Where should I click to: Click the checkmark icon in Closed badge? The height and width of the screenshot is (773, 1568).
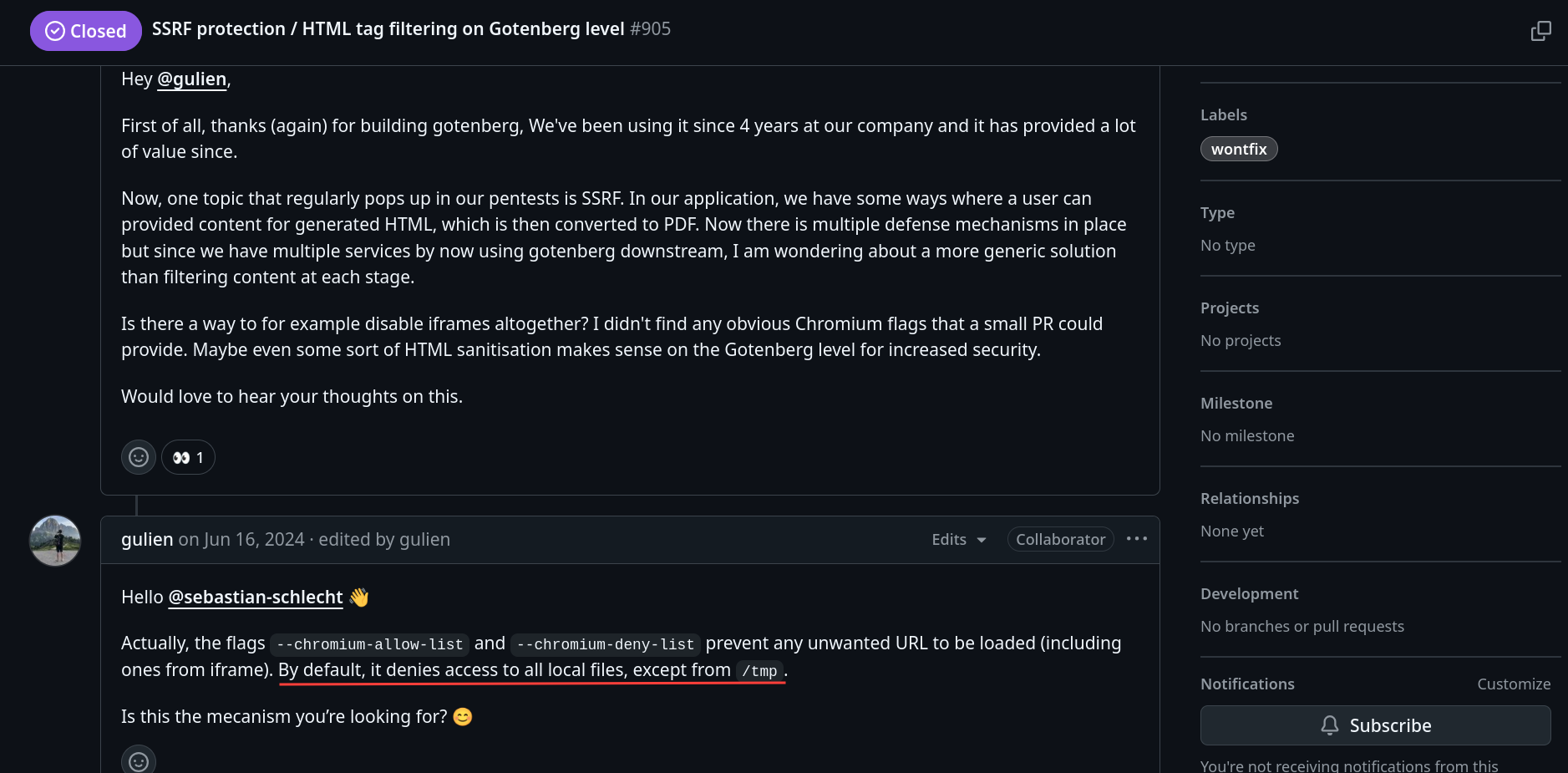(55, 31)
